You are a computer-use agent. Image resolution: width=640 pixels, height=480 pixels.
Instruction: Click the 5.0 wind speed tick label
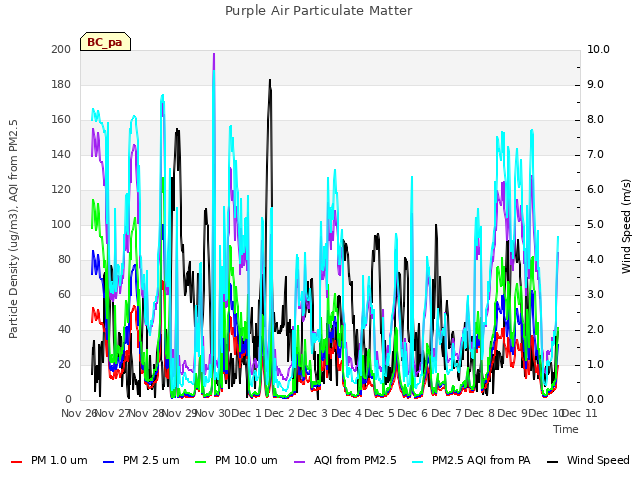coord(596,224)
